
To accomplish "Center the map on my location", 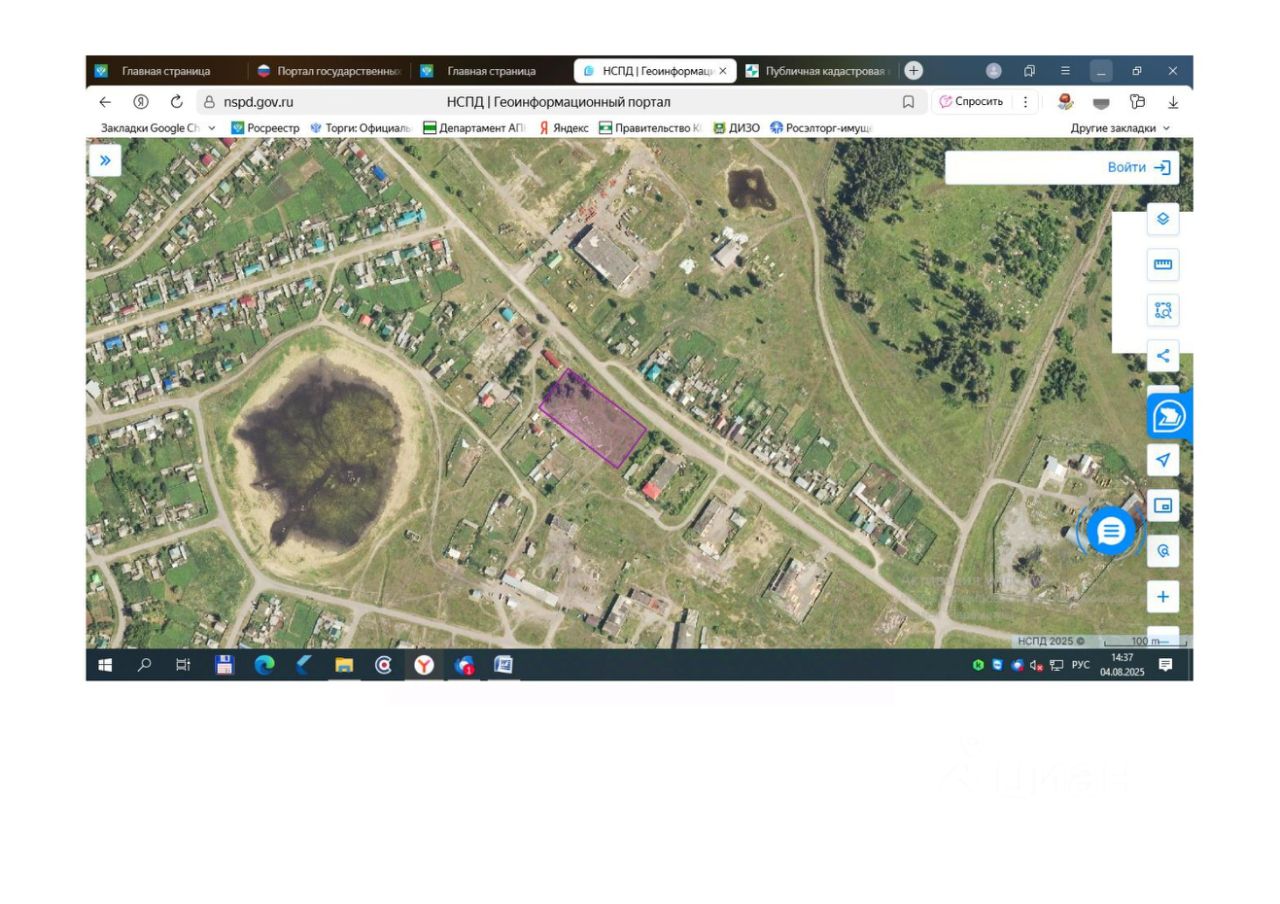I will [x=1163, y=460].
